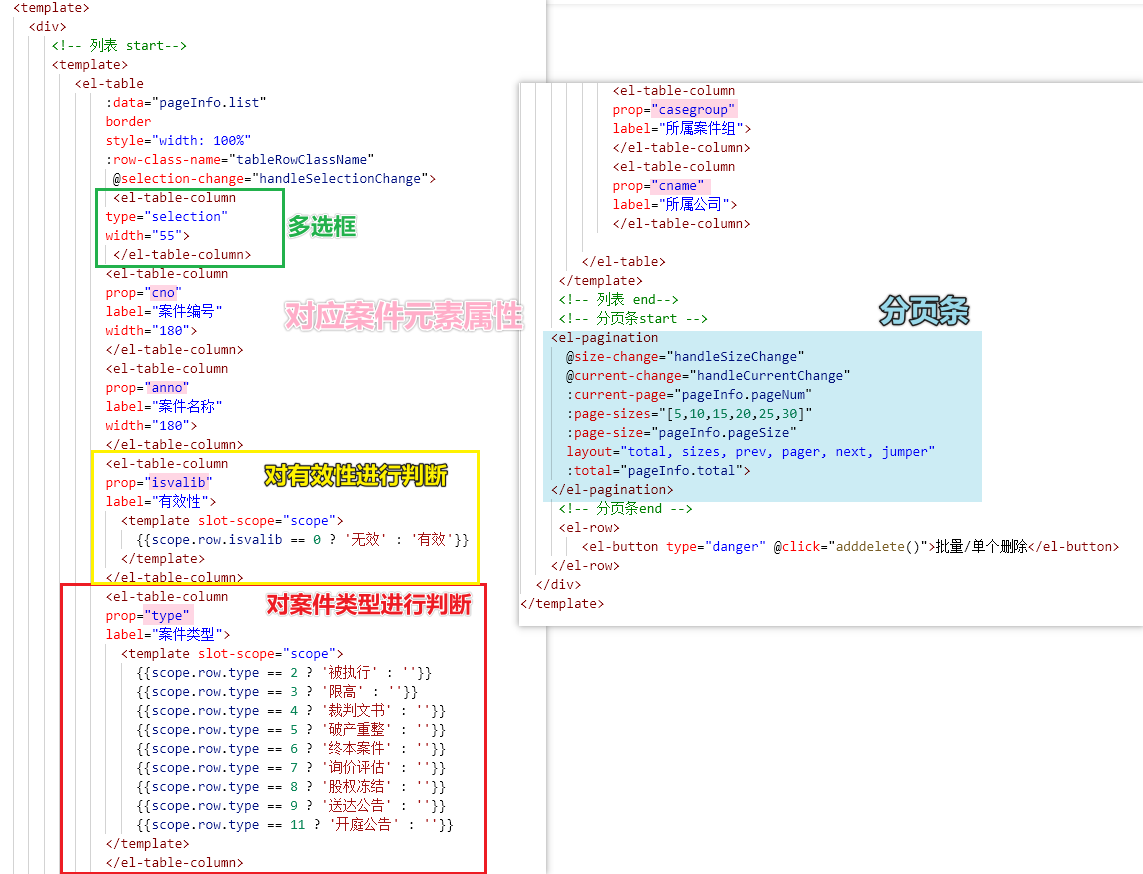Click the :row-class-name="tableRowClassName" line

click(x=240, y=160)
